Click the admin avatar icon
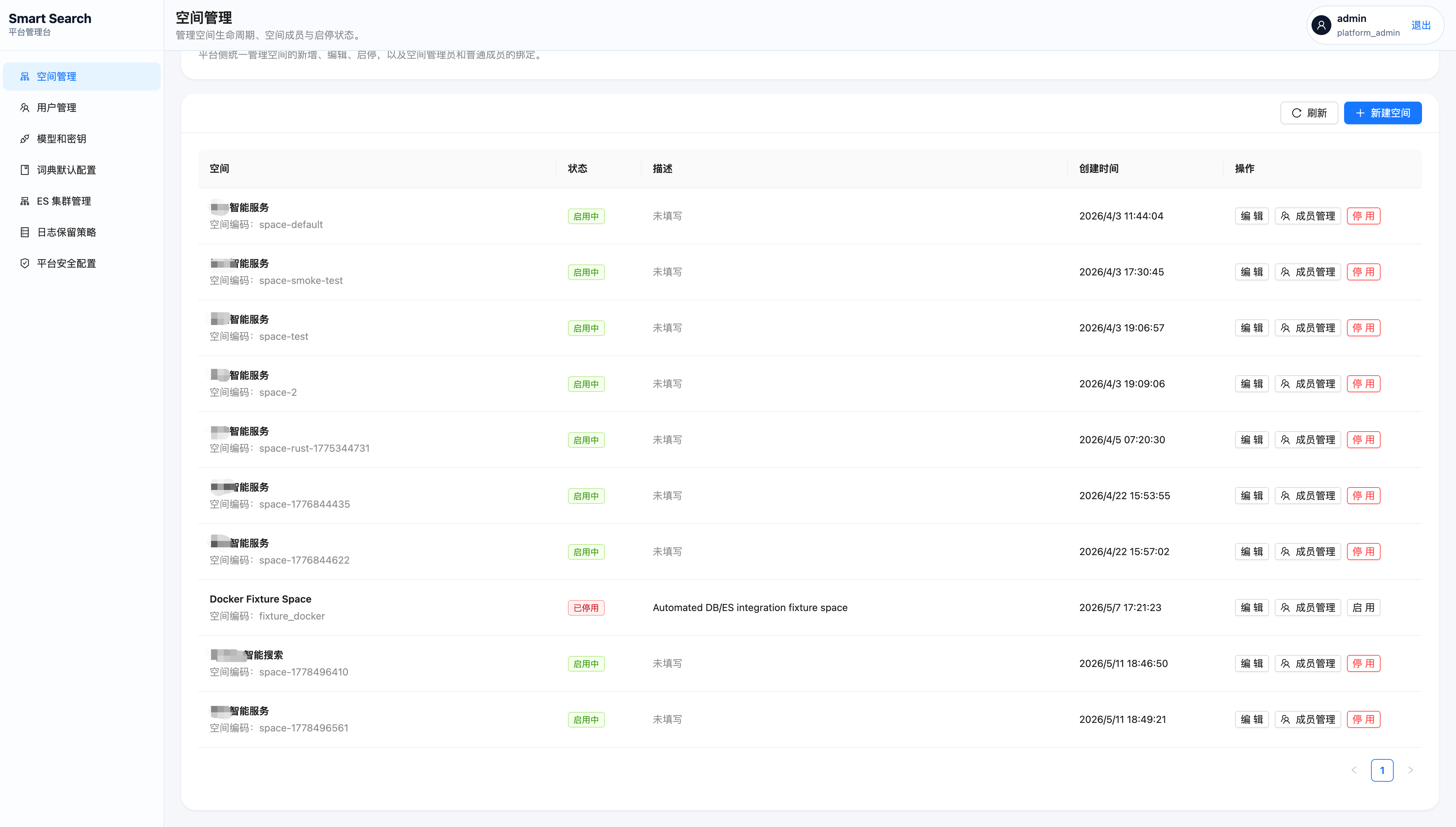 1321,25
